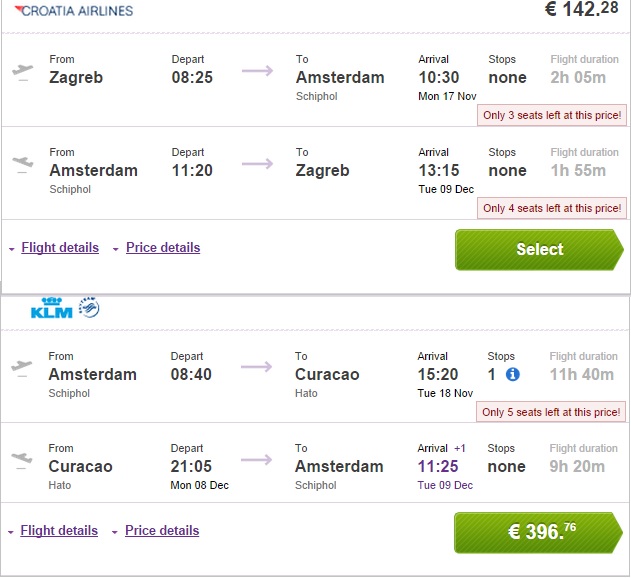Viewport: 631px width, 578px height.
Task: Expand Flight details for the KLM itinerary
Action: tap(59, 531)
